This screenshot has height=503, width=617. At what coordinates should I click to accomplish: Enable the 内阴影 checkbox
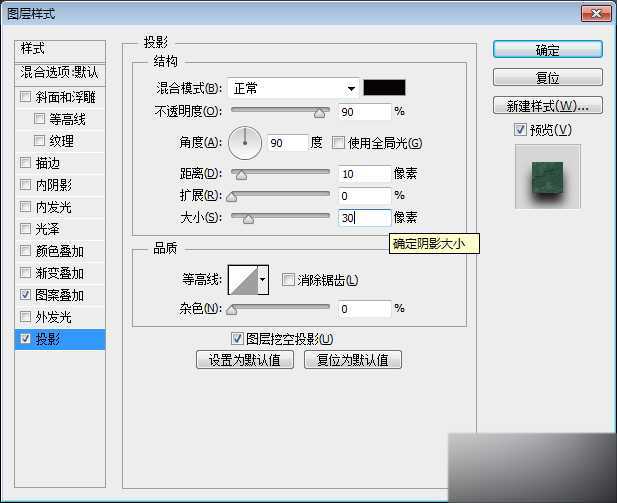click(25, 185)
